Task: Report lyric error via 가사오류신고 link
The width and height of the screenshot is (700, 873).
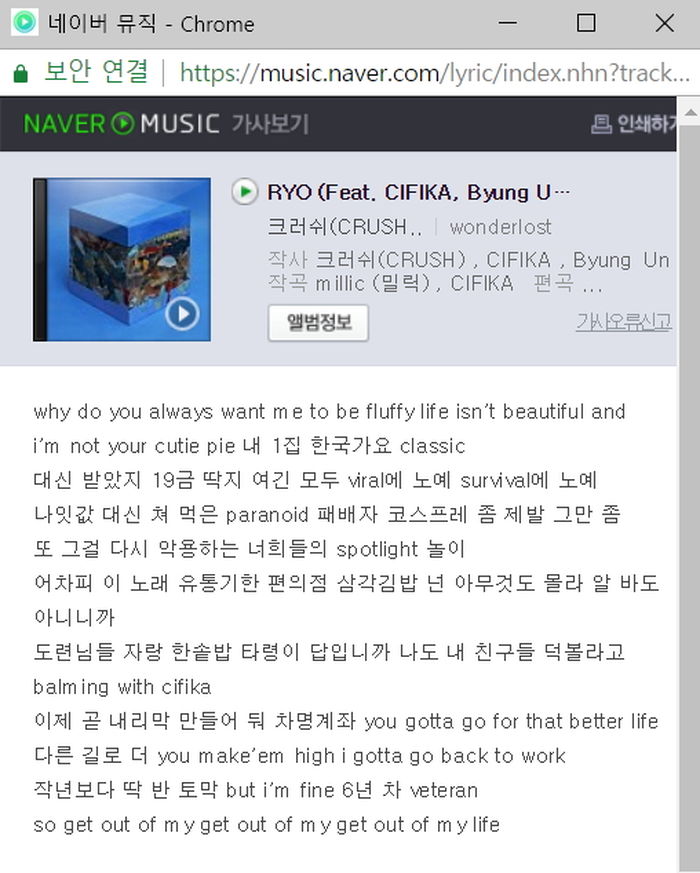Action: point(624,322)
